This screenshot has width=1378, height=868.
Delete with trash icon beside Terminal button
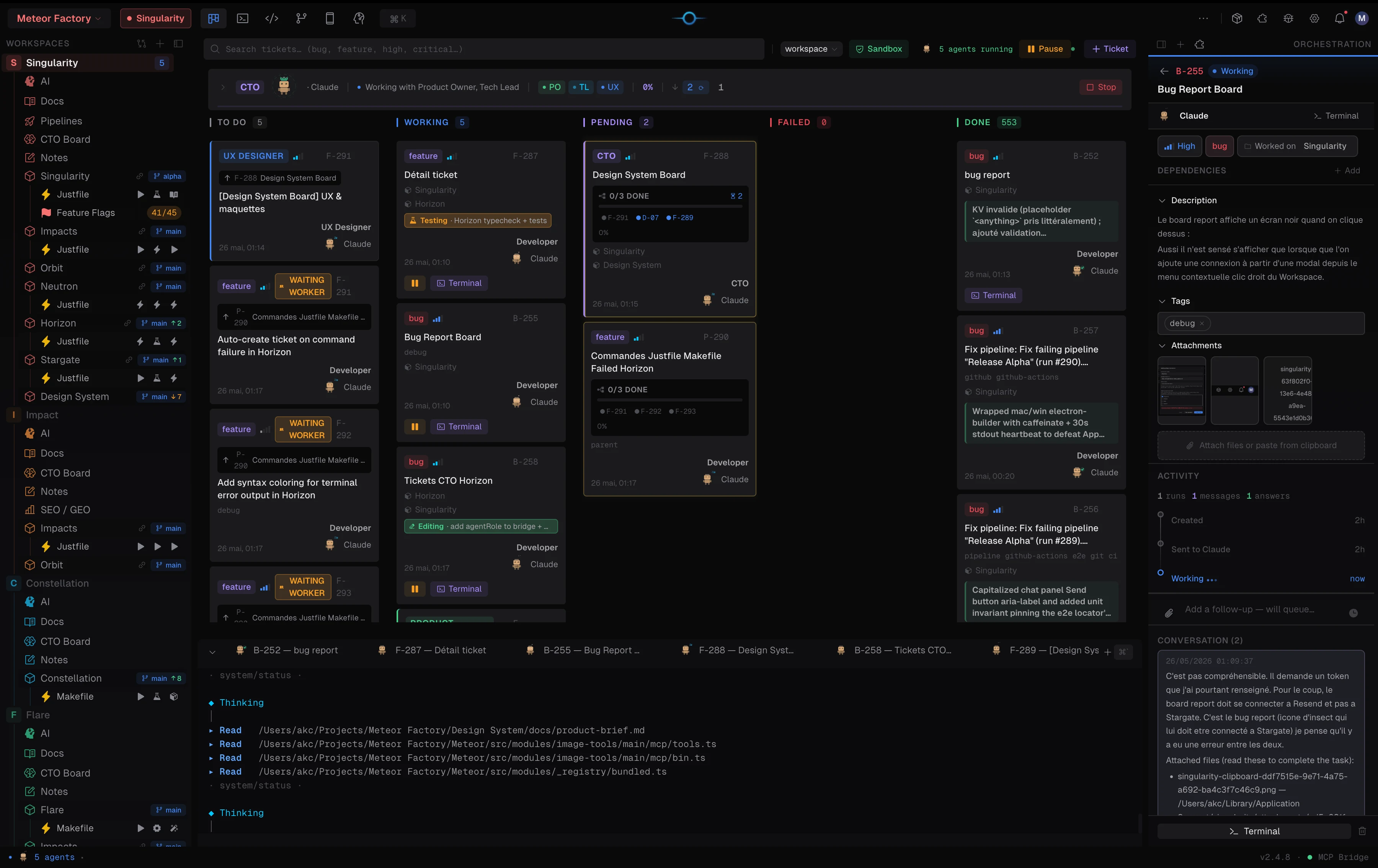point(1363,831)
